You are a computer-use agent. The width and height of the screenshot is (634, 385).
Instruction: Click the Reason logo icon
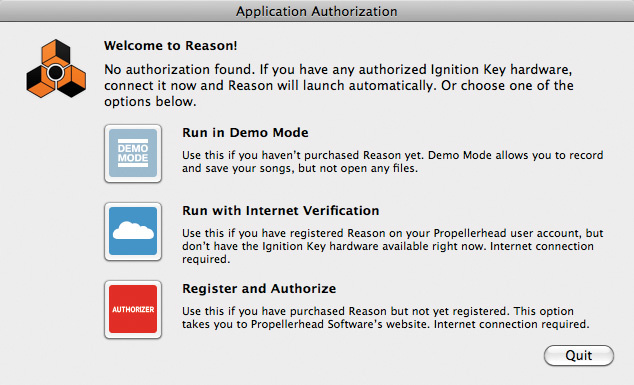(56, 68)
